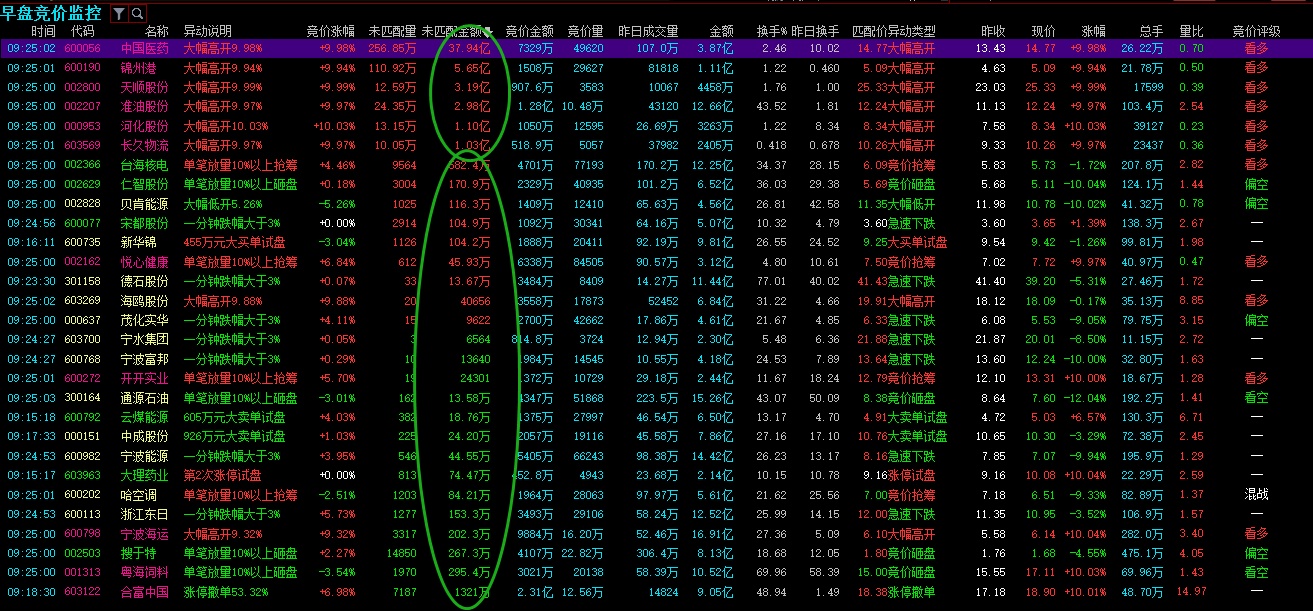The width and height of the screenshot is (1313, 611).
Task: Sort by the 匹配价异动类型 column header
Action: coord(893,32)
